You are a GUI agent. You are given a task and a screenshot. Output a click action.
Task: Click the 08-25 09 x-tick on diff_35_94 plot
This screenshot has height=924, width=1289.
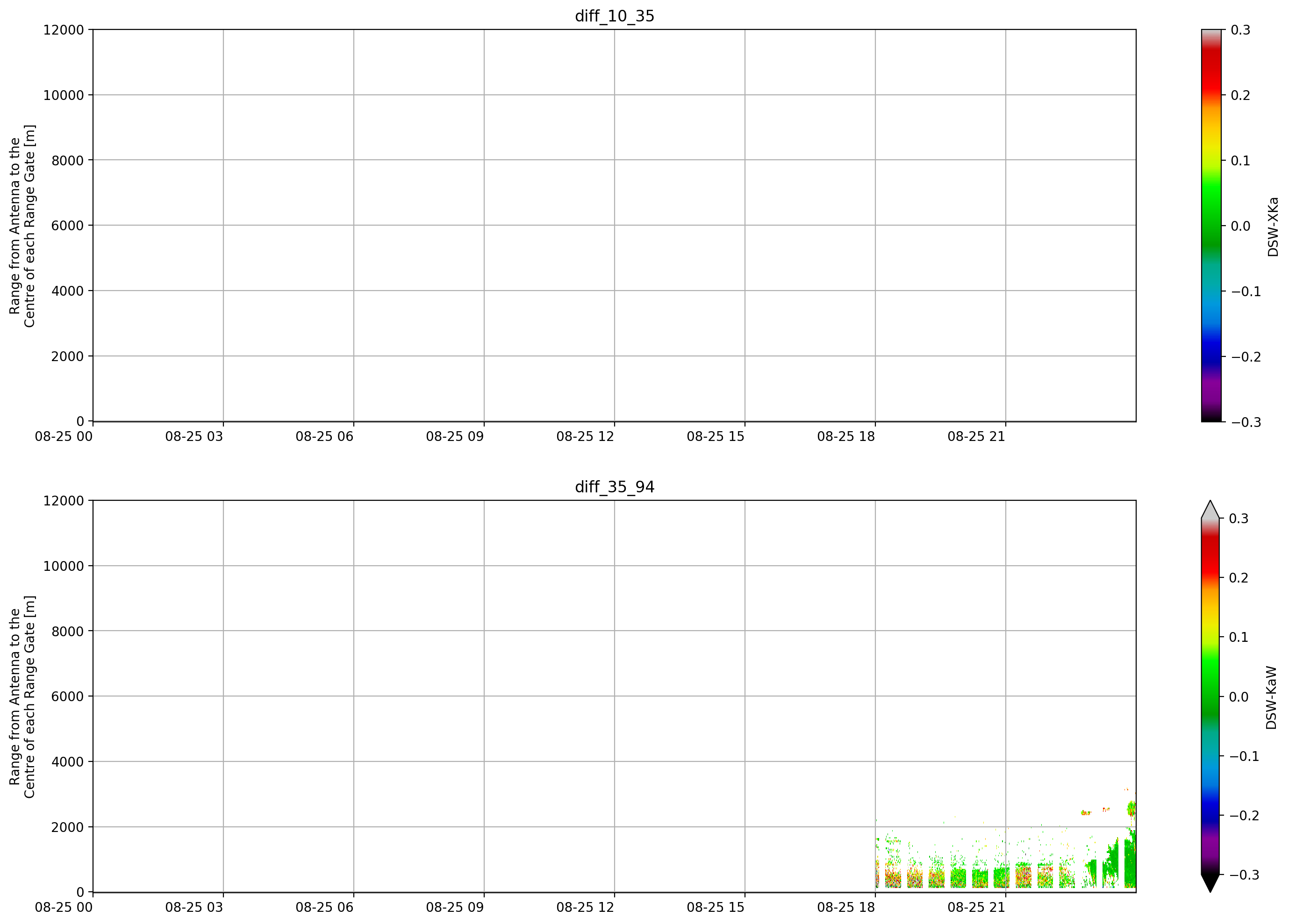(x=455, y=908)
